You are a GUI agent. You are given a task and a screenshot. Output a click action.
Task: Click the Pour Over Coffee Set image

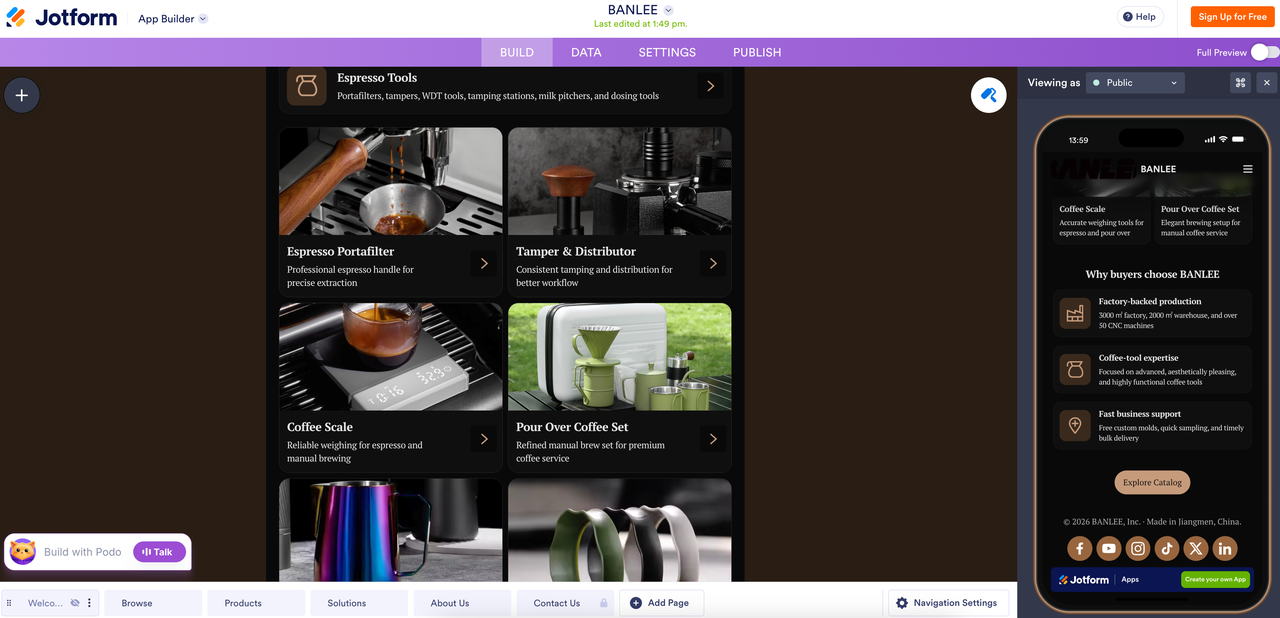tap(620, 357)
